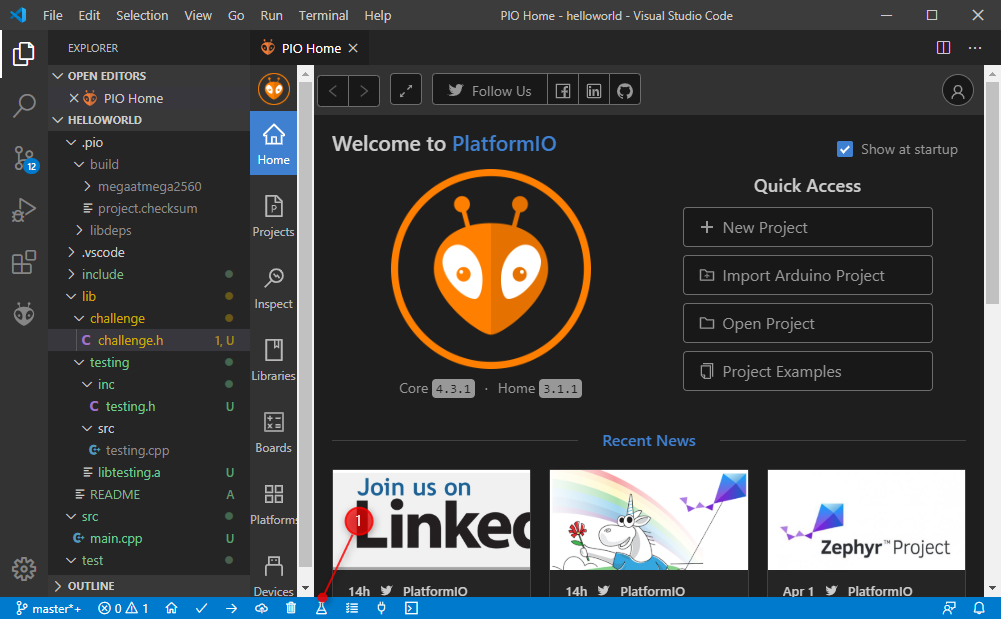Open the Zephyr Project news thumbnail

[866, 520]
